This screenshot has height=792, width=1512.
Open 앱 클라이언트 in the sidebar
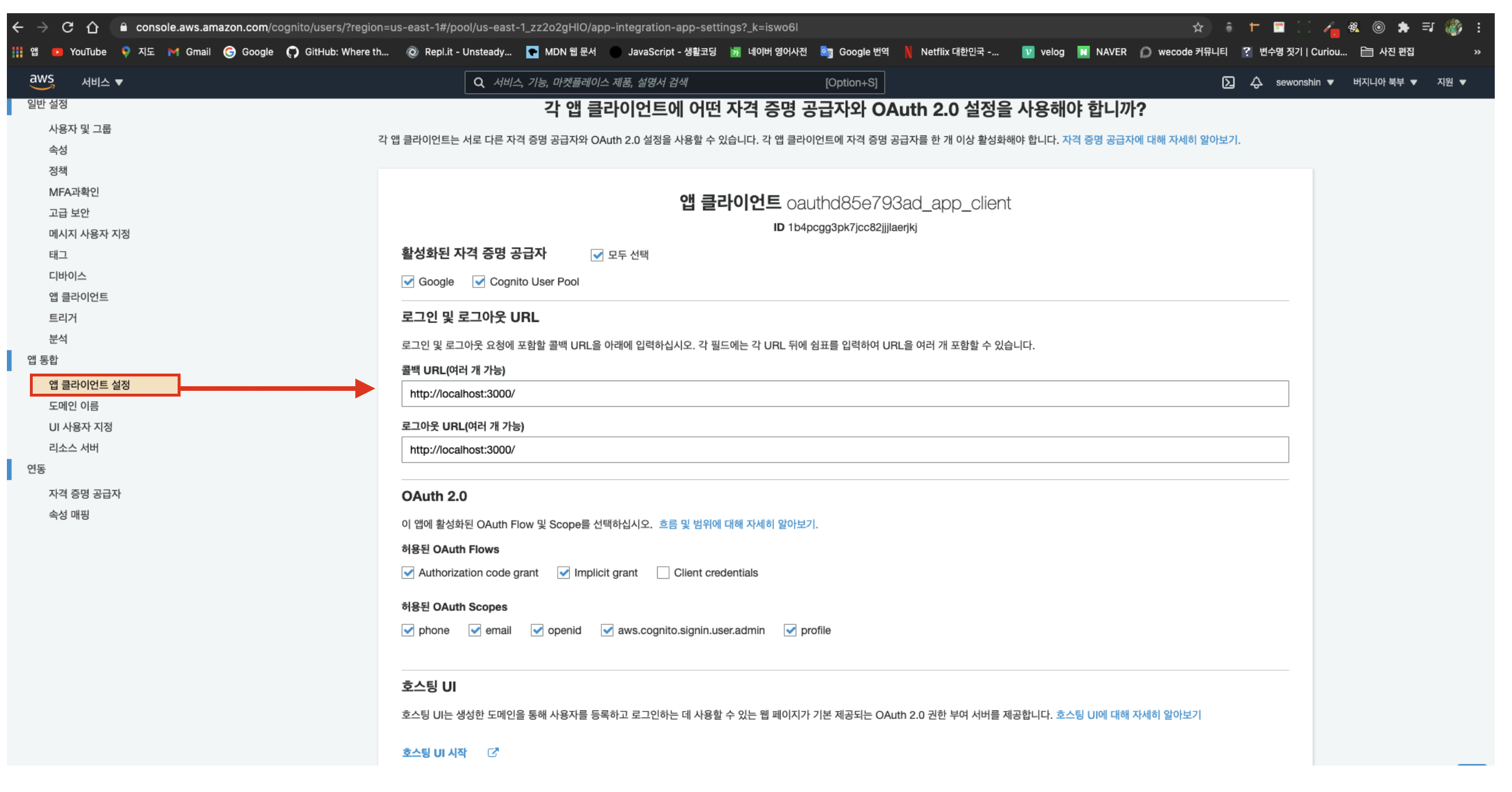coord(78,297)
